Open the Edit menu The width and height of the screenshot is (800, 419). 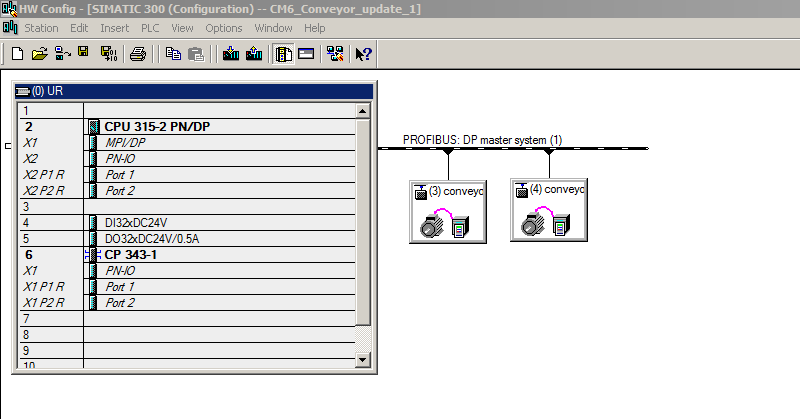tap(79, 28)
